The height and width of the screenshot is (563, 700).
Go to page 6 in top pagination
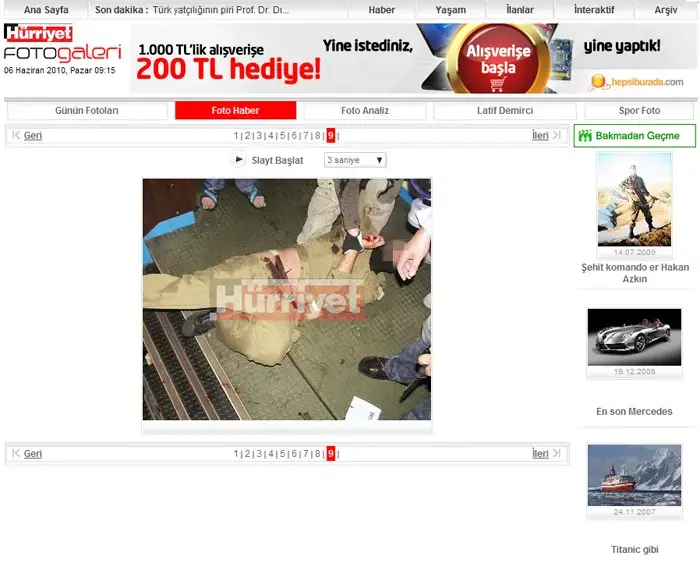click(x=294, y=136)
